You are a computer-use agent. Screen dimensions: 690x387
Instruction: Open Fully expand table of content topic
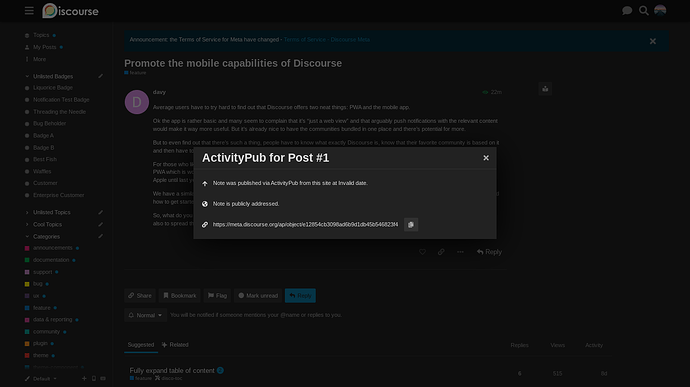click(172, 371)
